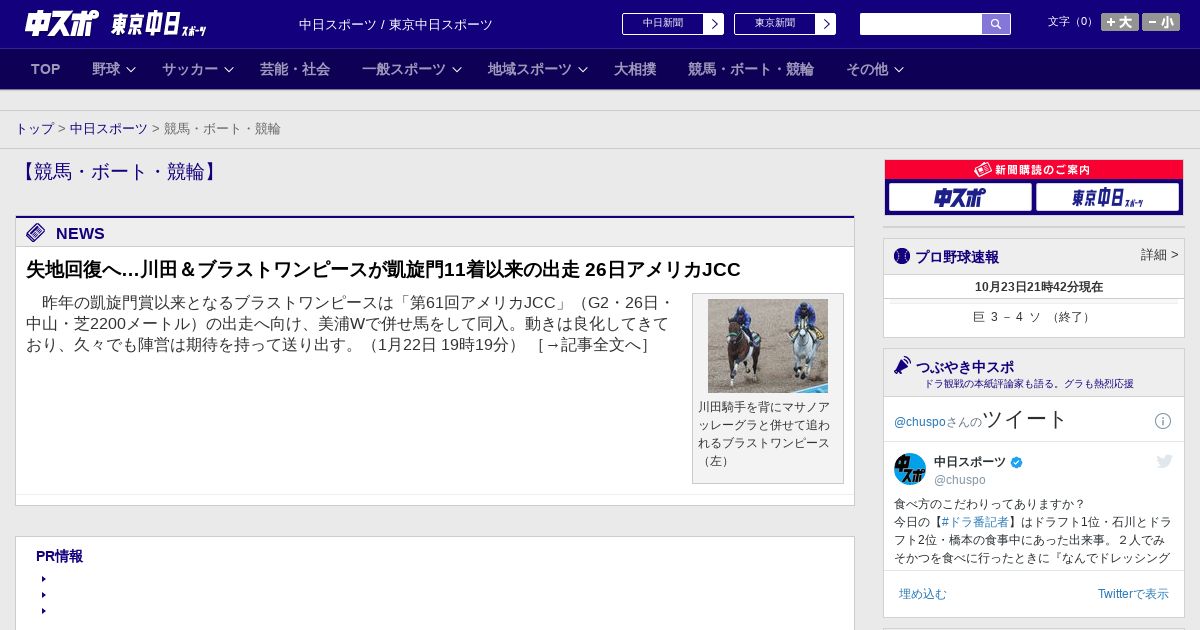Click 中スポ subscription banner button
Screen dimensions: 1200x630
coord(960,197)
